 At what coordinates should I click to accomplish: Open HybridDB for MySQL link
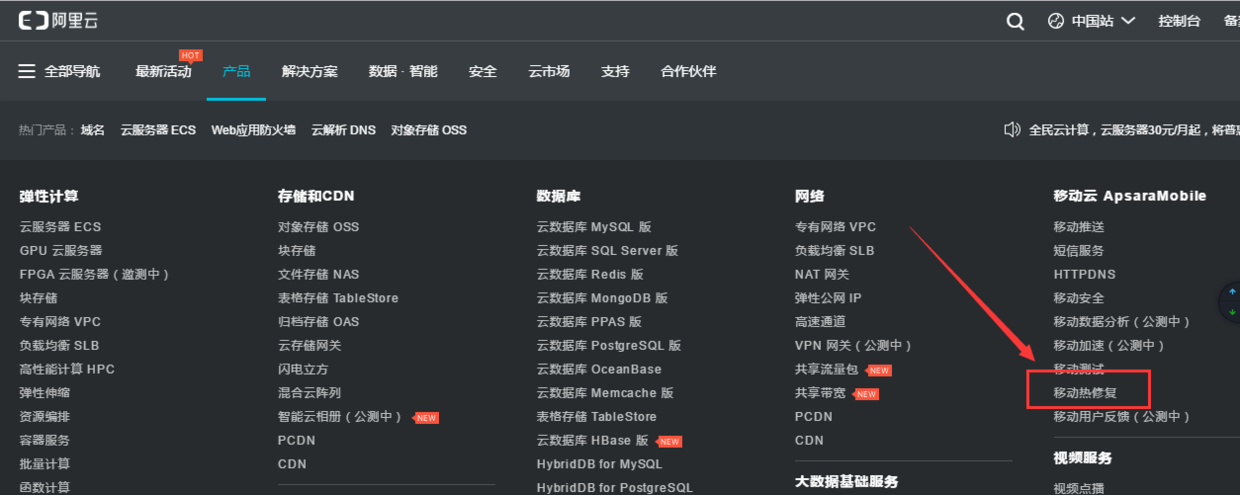[599, 464]
